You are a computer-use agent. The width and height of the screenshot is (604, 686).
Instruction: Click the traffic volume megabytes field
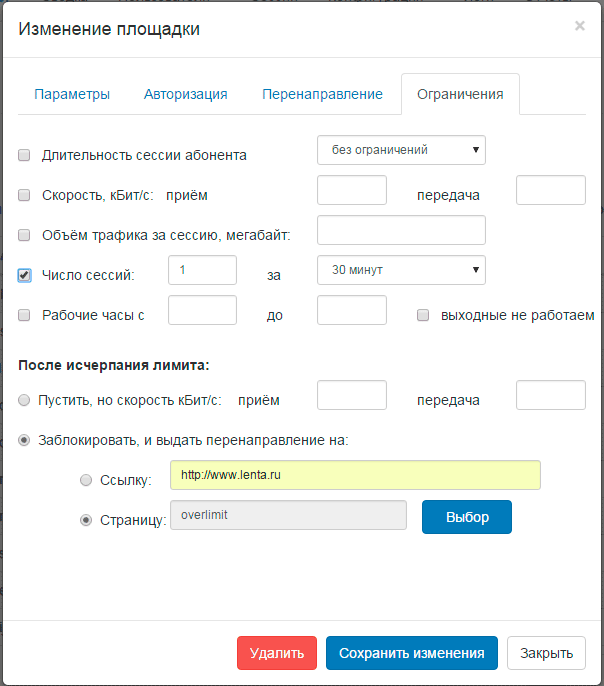(x=401, y=230)
